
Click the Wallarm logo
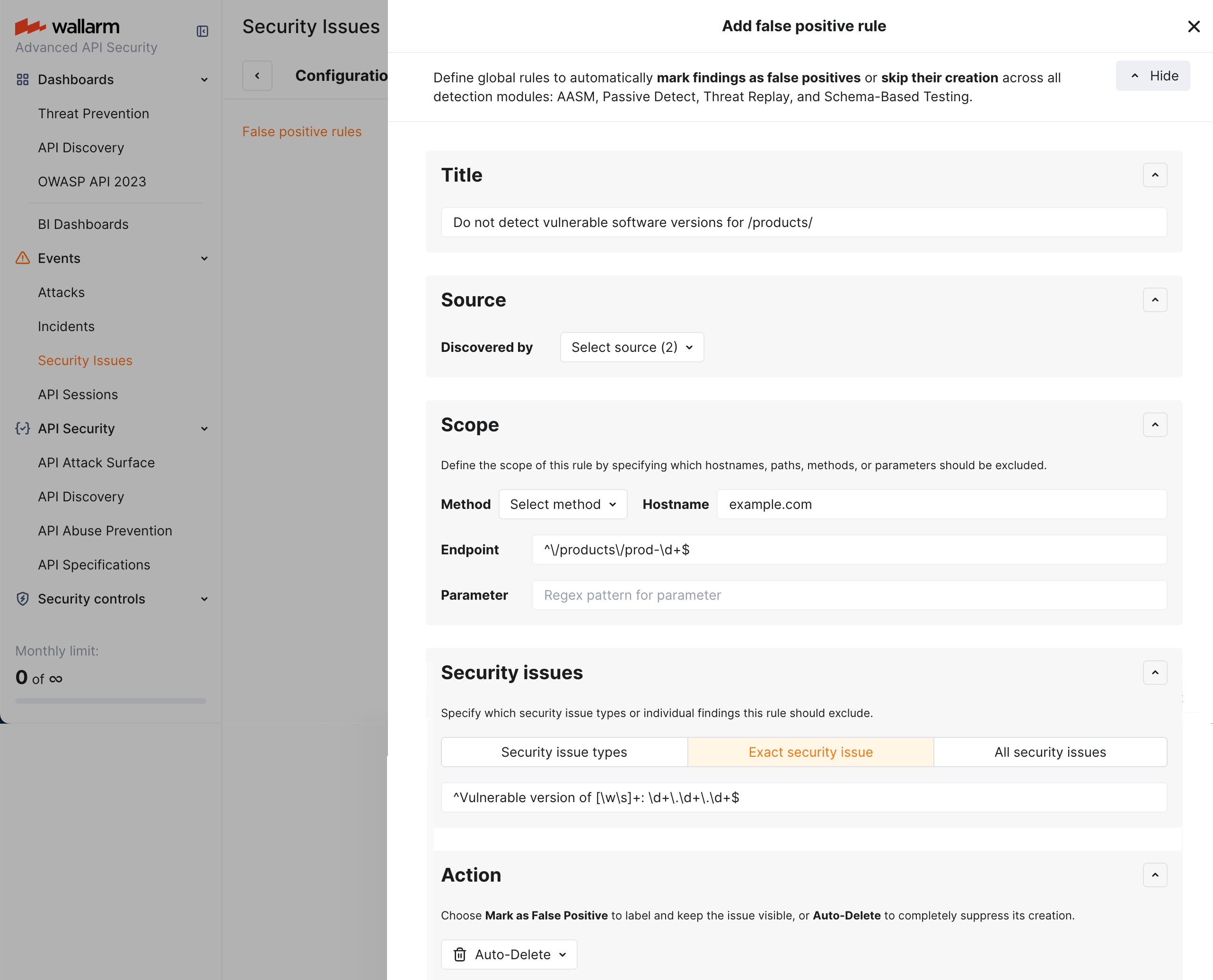point(67,26)
